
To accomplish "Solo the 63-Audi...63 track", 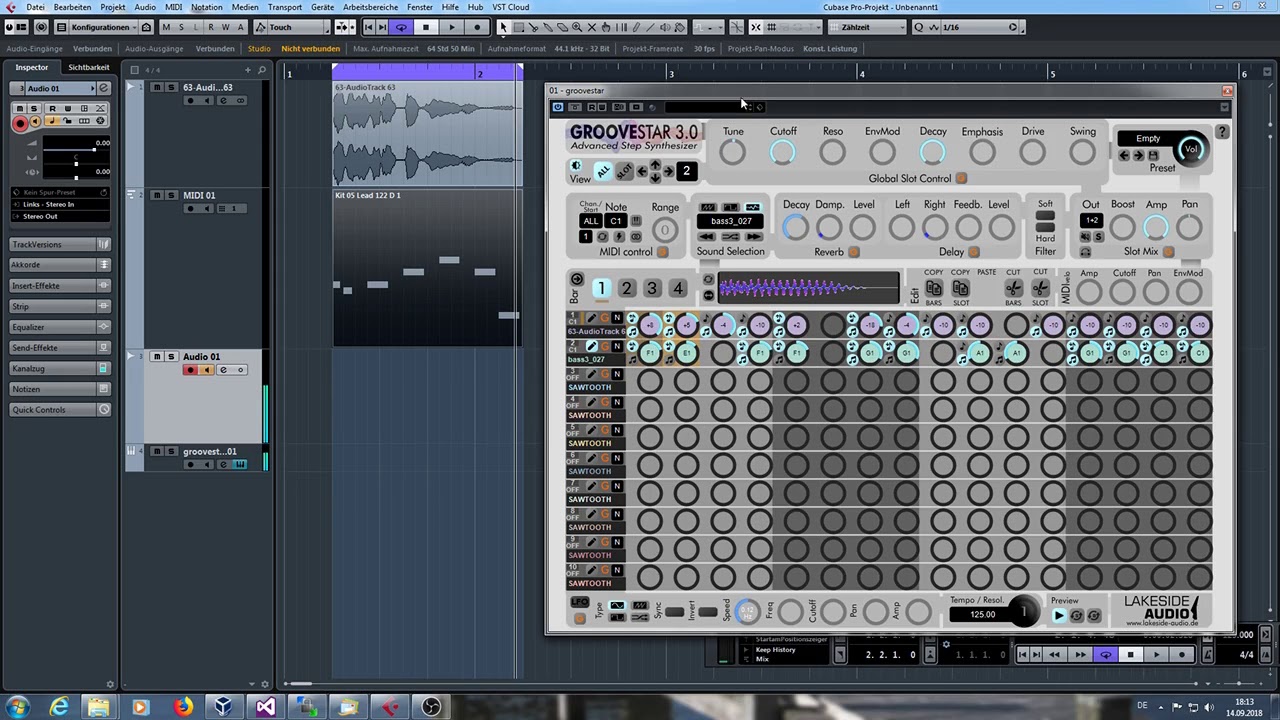I will click(x=171, y=87).
